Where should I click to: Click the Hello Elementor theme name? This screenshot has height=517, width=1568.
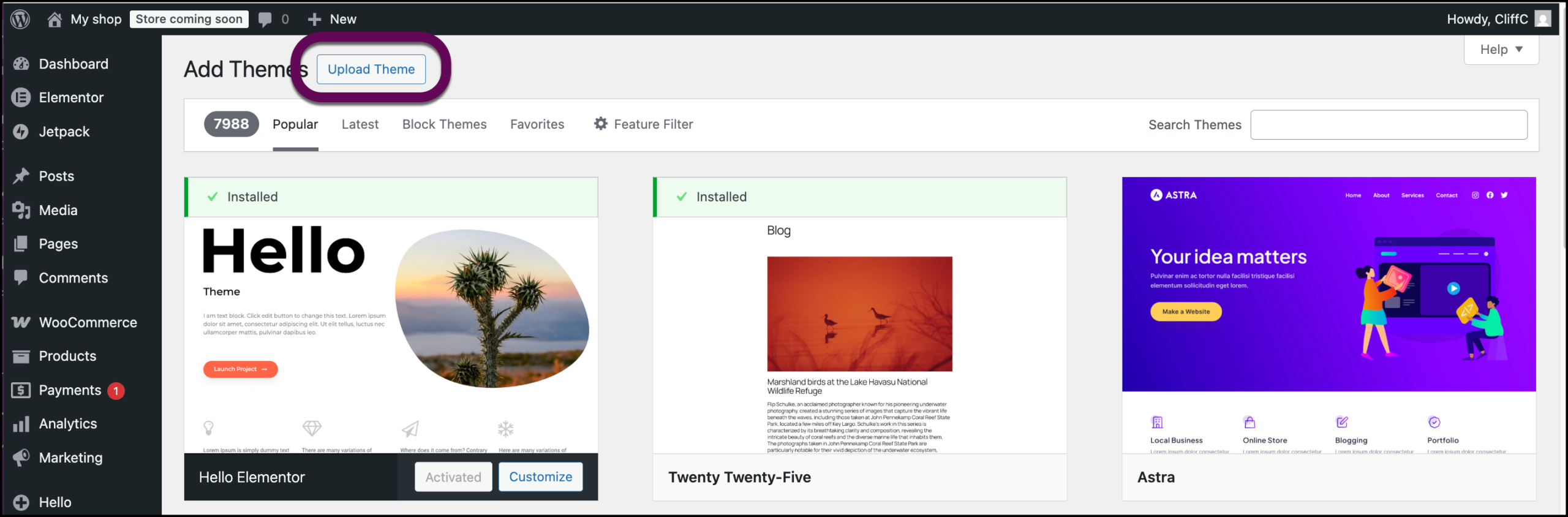click(x=252, y=477)
